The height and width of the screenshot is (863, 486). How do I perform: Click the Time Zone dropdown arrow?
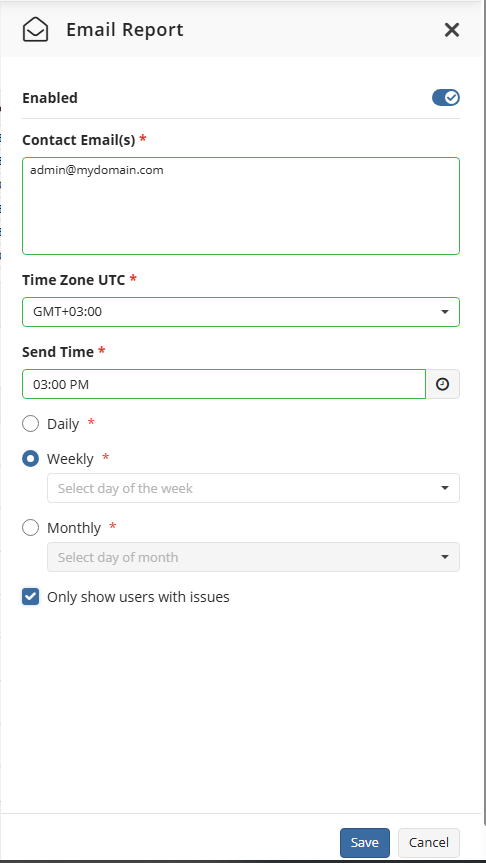[445, 312]
